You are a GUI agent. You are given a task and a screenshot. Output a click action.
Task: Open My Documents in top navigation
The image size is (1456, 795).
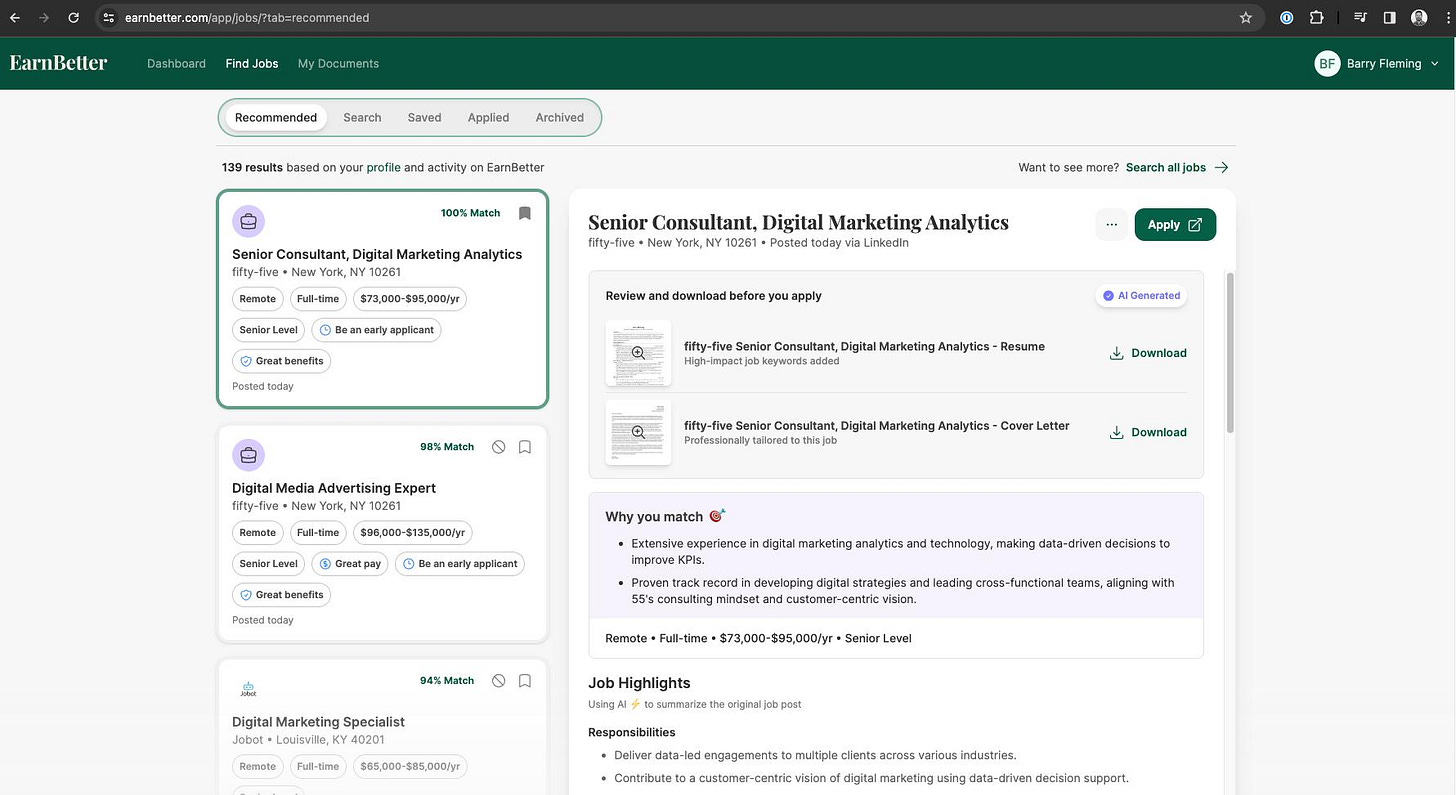tap(338, 63)
